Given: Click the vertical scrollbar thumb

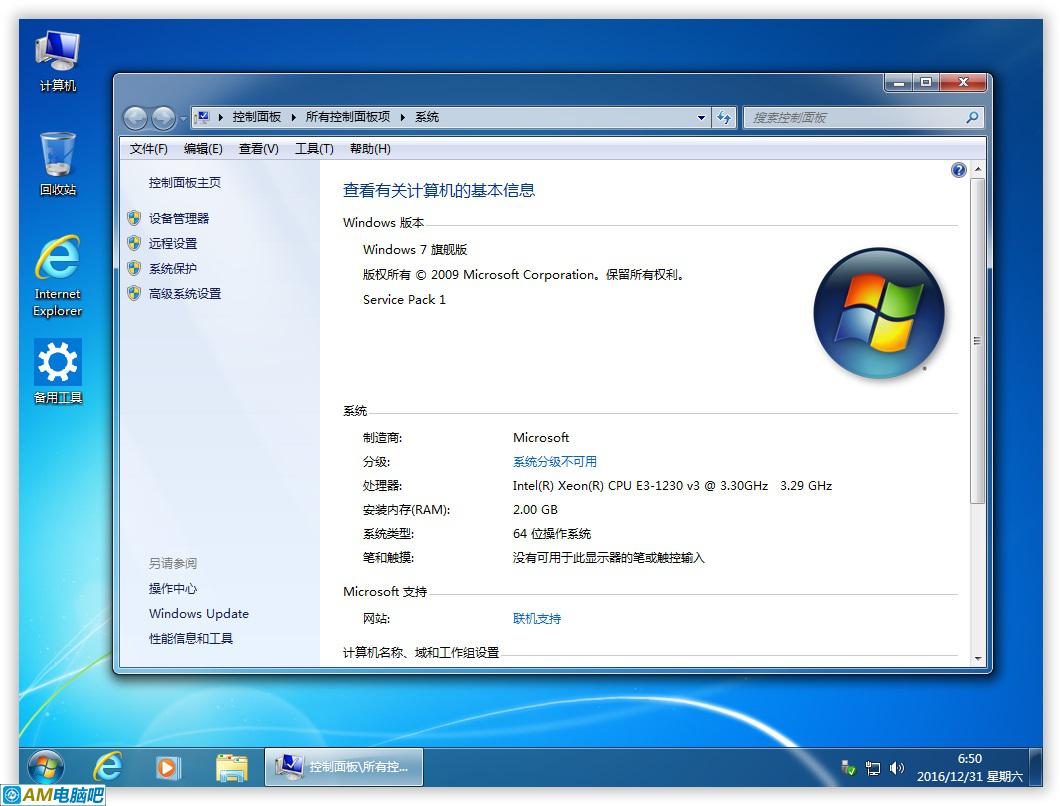Looking at the screenshot, I should click(x=977, y=341).
